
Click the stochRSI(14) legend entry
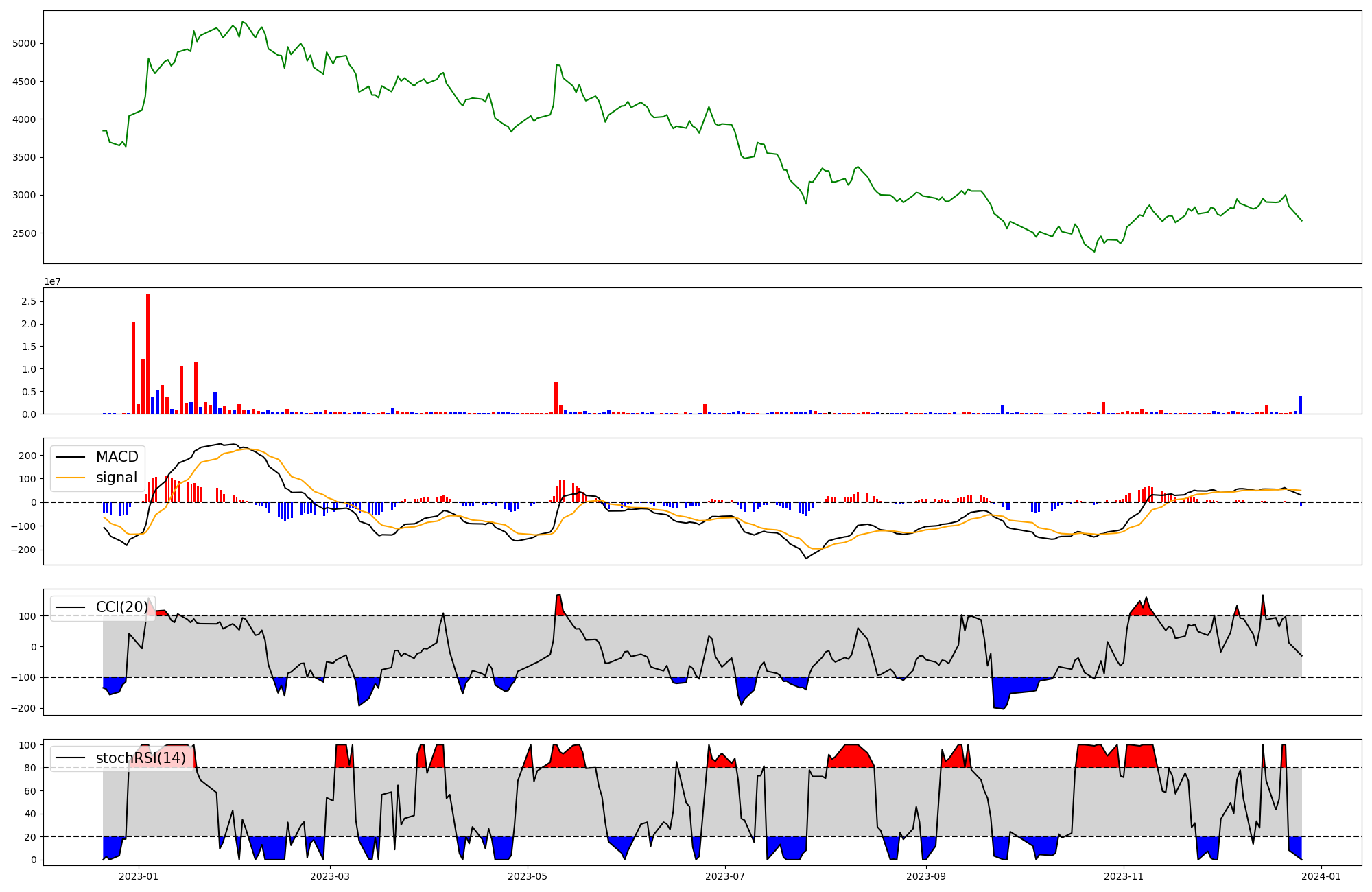coord(141,758)
